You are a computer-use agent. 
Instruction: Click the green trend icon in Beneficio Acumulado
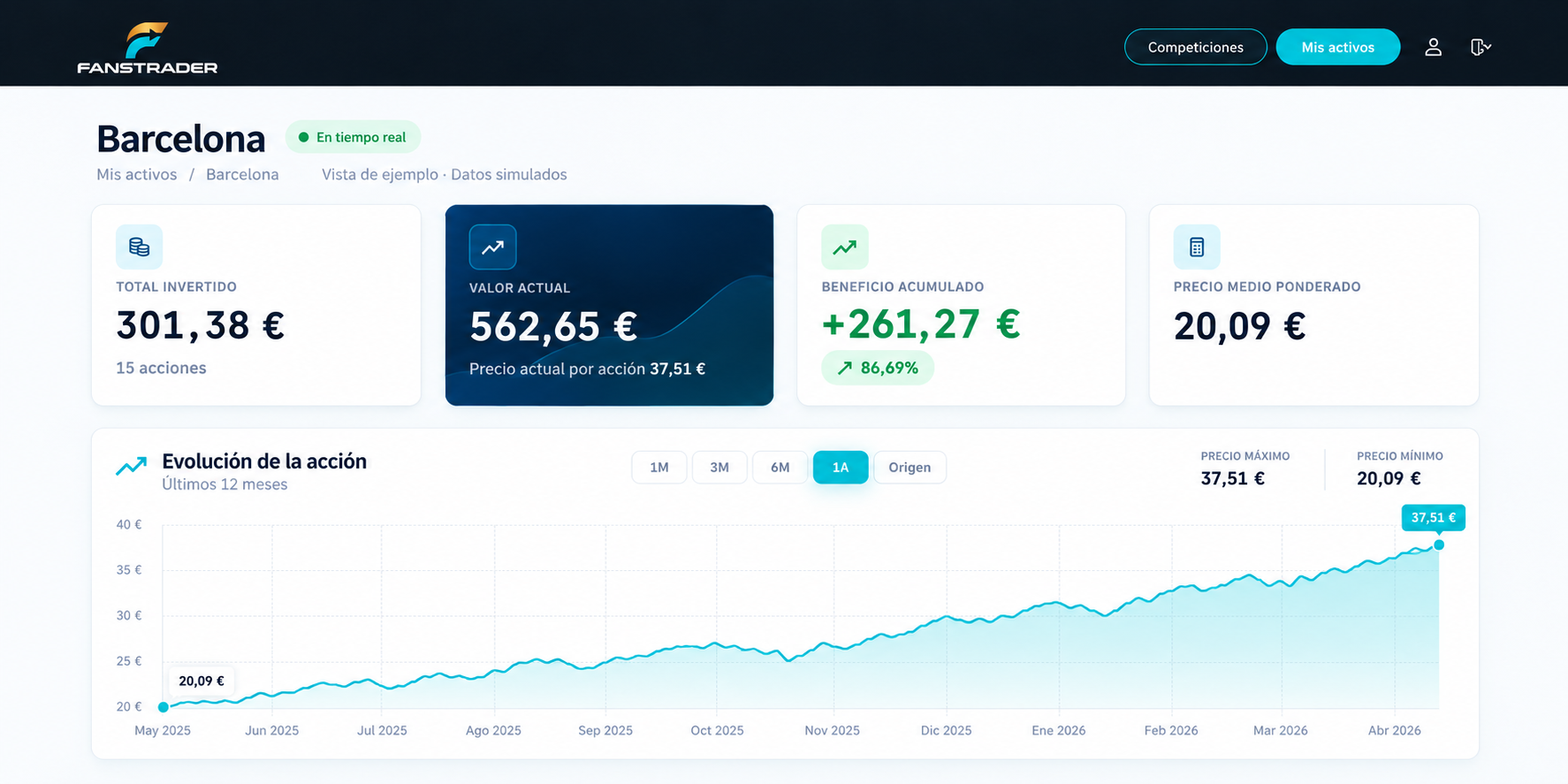[x=844, y=247]
